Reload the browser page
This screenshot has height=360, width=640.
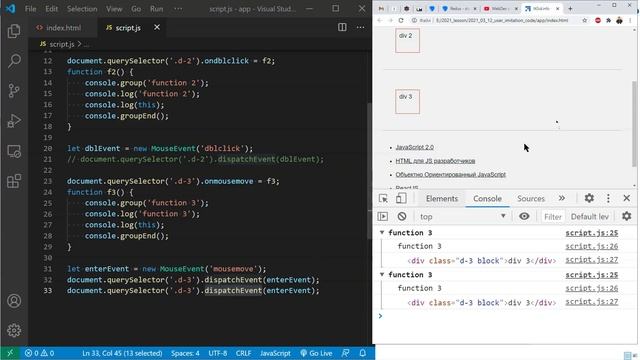[x=401, y=20]
